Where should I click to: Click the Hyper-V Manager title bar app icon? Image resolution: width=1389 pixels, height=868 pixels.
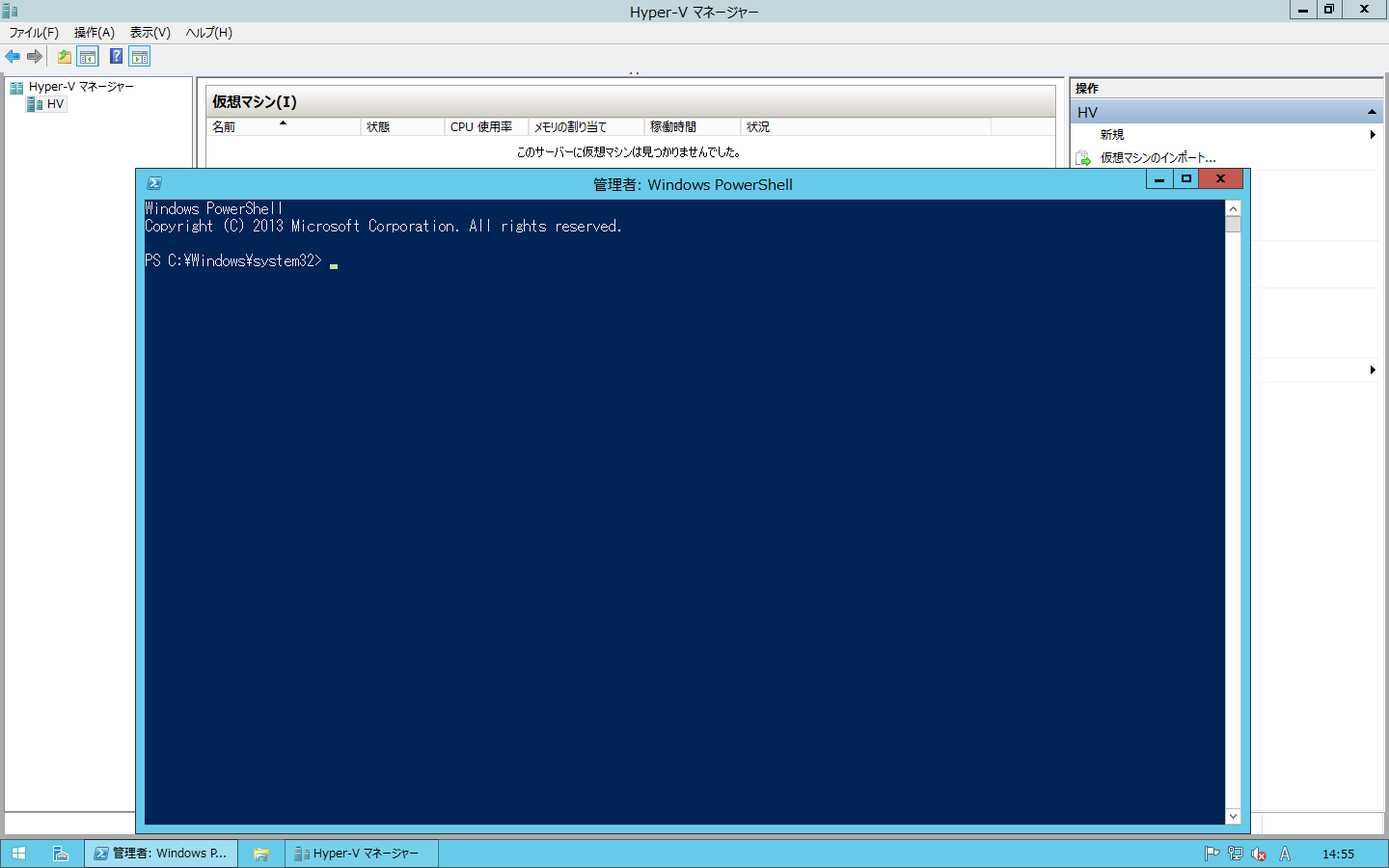pyautogui.click(x=10, y=11)
